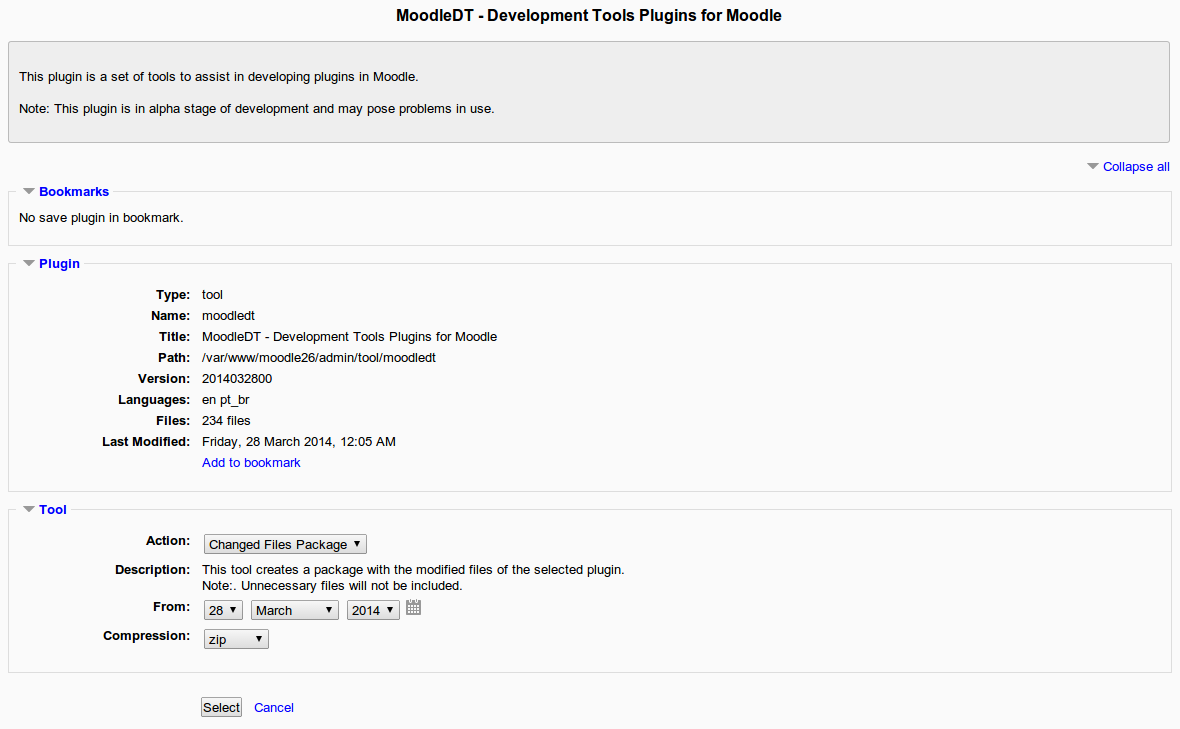Open the Changed Files Package action dropdown
1180x729 pixels.
coord(284,543)
